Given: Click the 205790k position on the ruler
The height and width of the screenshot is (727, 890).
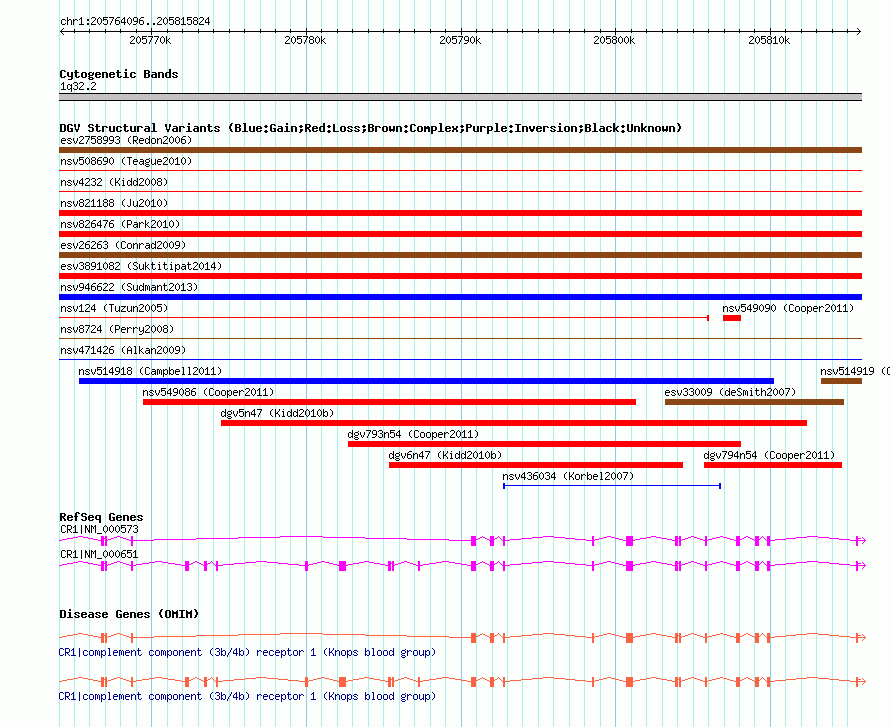Looking at the screenshot, I should click(460, 40).
